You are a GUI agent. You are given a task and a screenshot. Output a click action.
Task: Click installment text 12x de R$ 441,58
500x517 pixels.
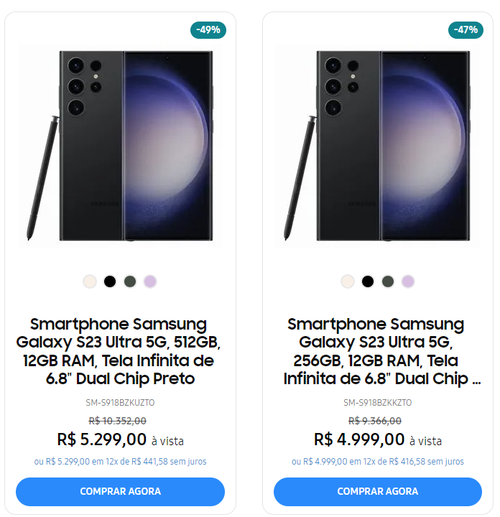pyautogui.click(x=137, y=462)
